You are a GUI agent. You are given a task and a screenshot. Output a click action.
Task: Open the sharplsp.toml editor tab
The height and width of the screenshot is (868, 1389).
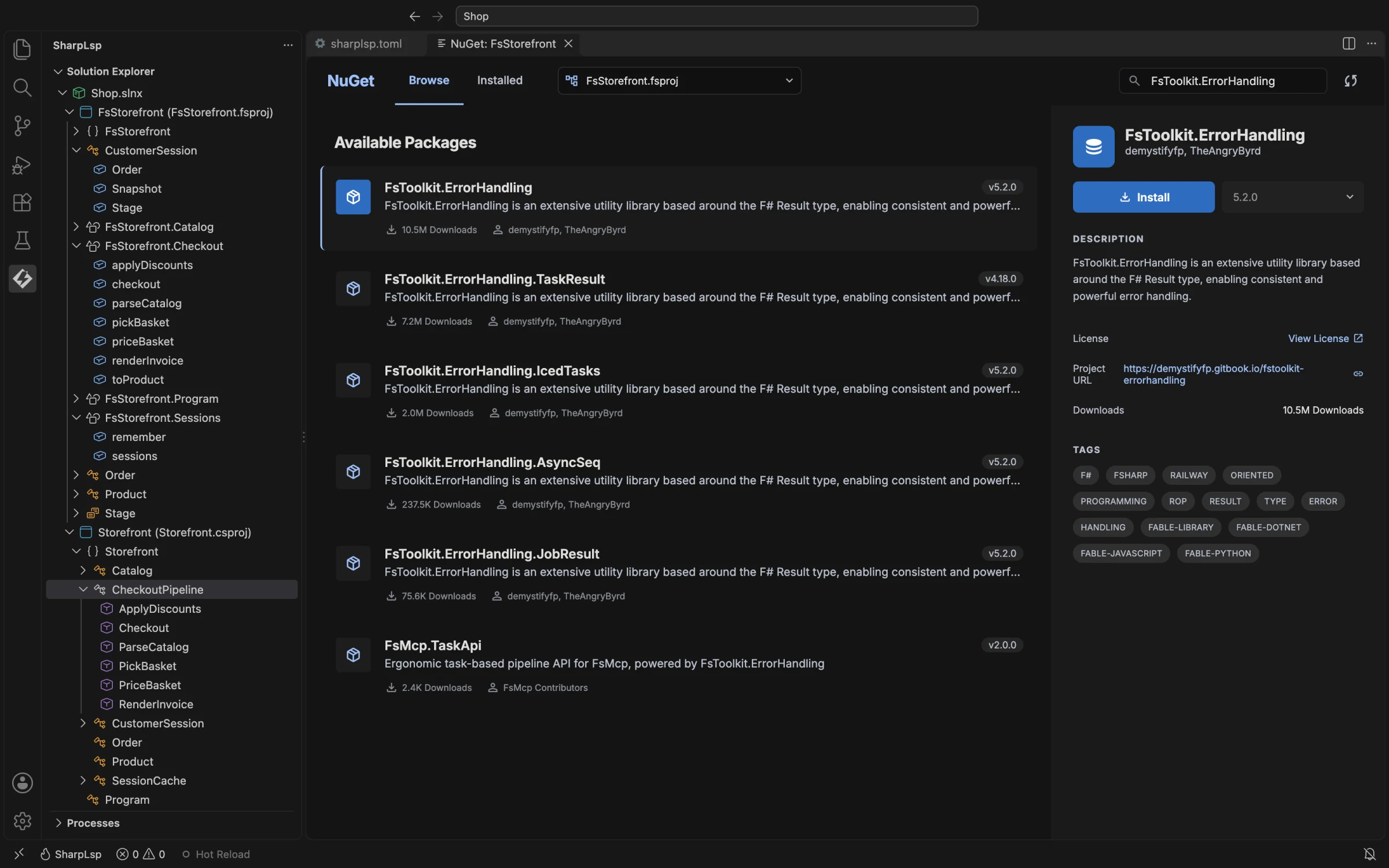click(x=366, y=44)
